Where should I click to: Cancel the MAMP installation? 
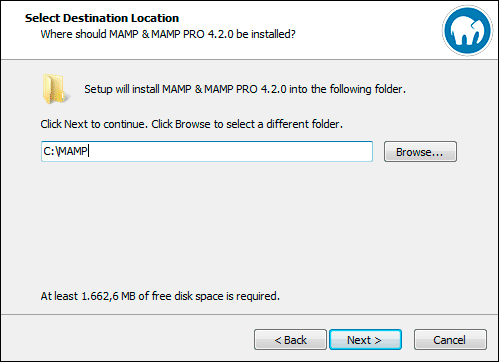(x=450, y=340)
